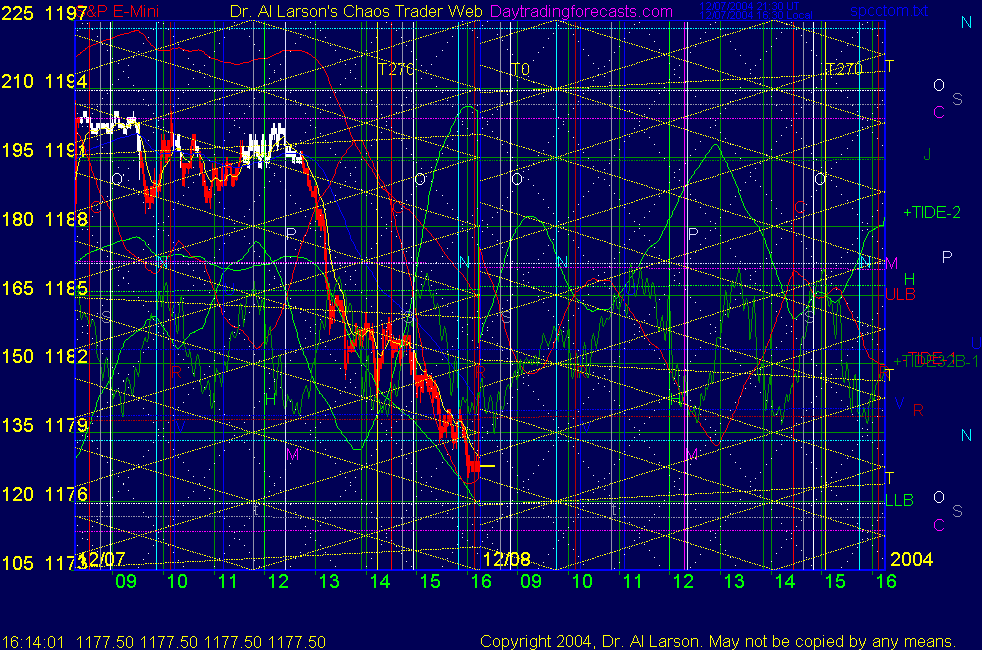Click the "Dr. Al Larson's Chaos Trader Web" title

coord(356,11)
